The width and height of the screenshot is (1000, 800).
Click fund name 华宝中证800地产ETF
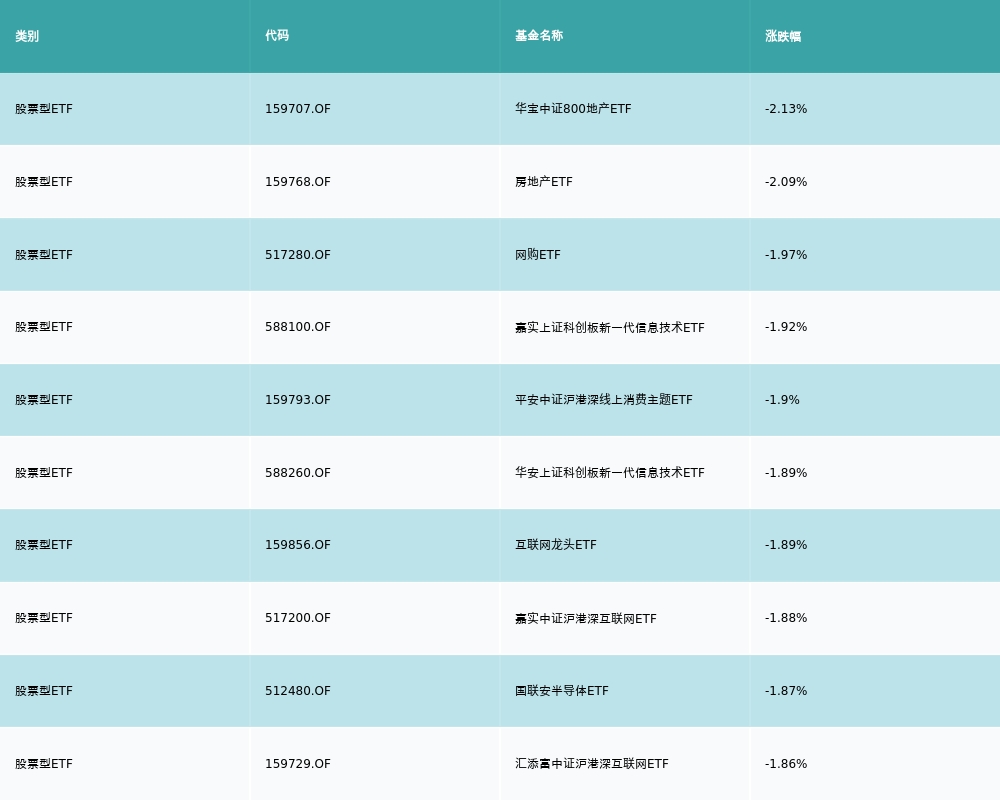pyautogui.click(x=573, y=109)
